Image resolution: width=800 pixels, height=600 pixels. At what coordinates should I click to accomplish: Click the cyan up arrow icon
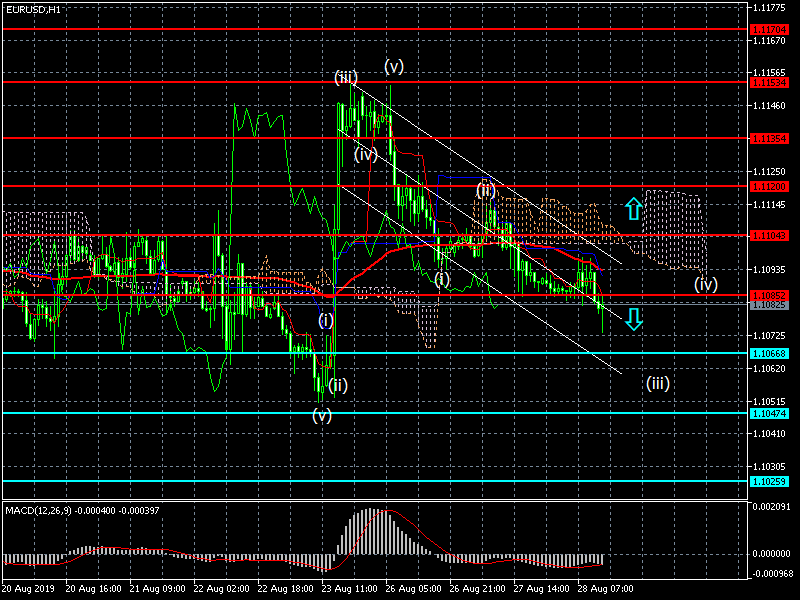click(633, 209)
